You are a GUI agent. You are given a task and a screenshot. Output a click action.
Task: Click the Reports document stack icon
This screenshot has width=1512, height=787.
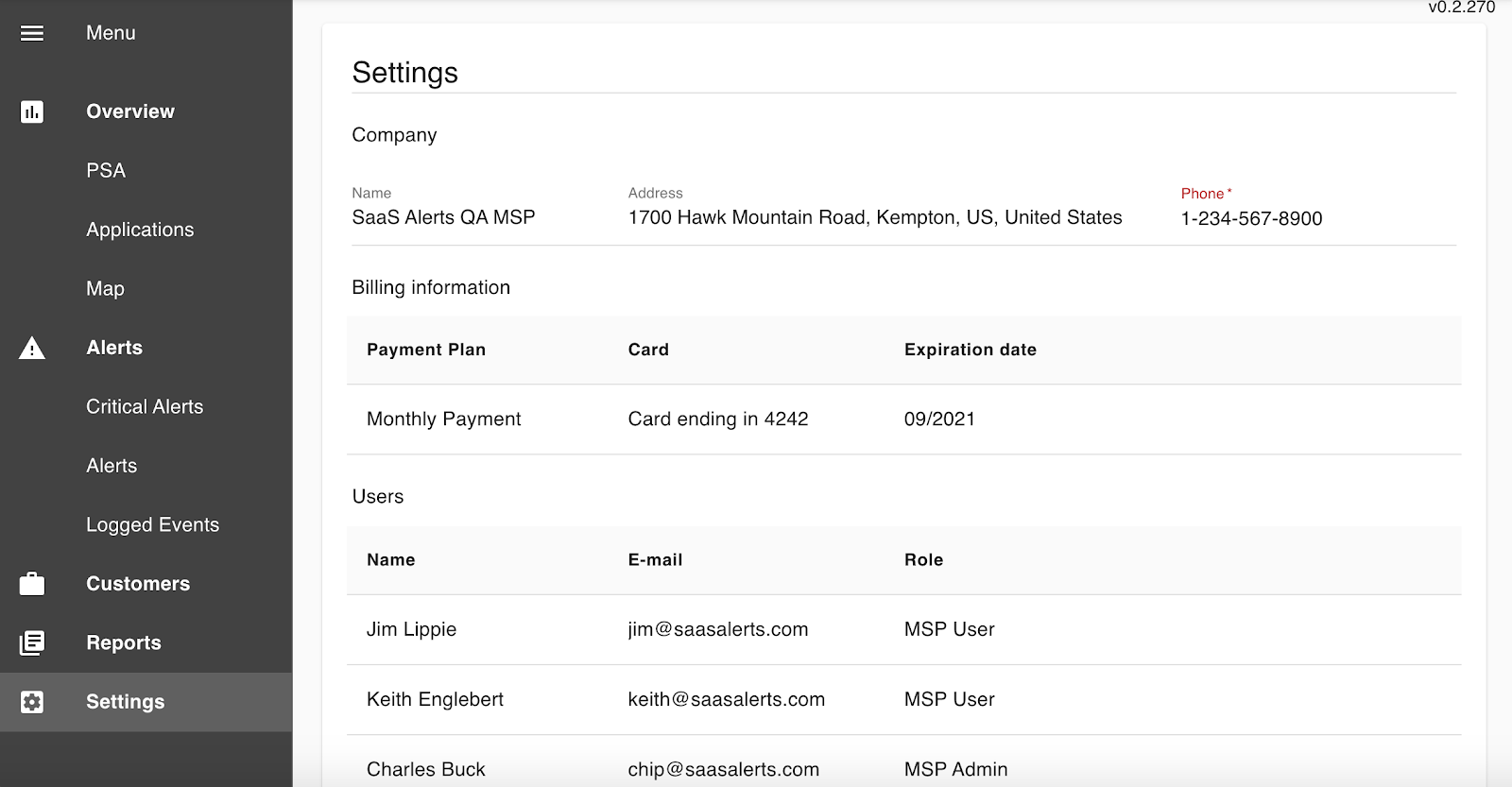tap(32, 643)
